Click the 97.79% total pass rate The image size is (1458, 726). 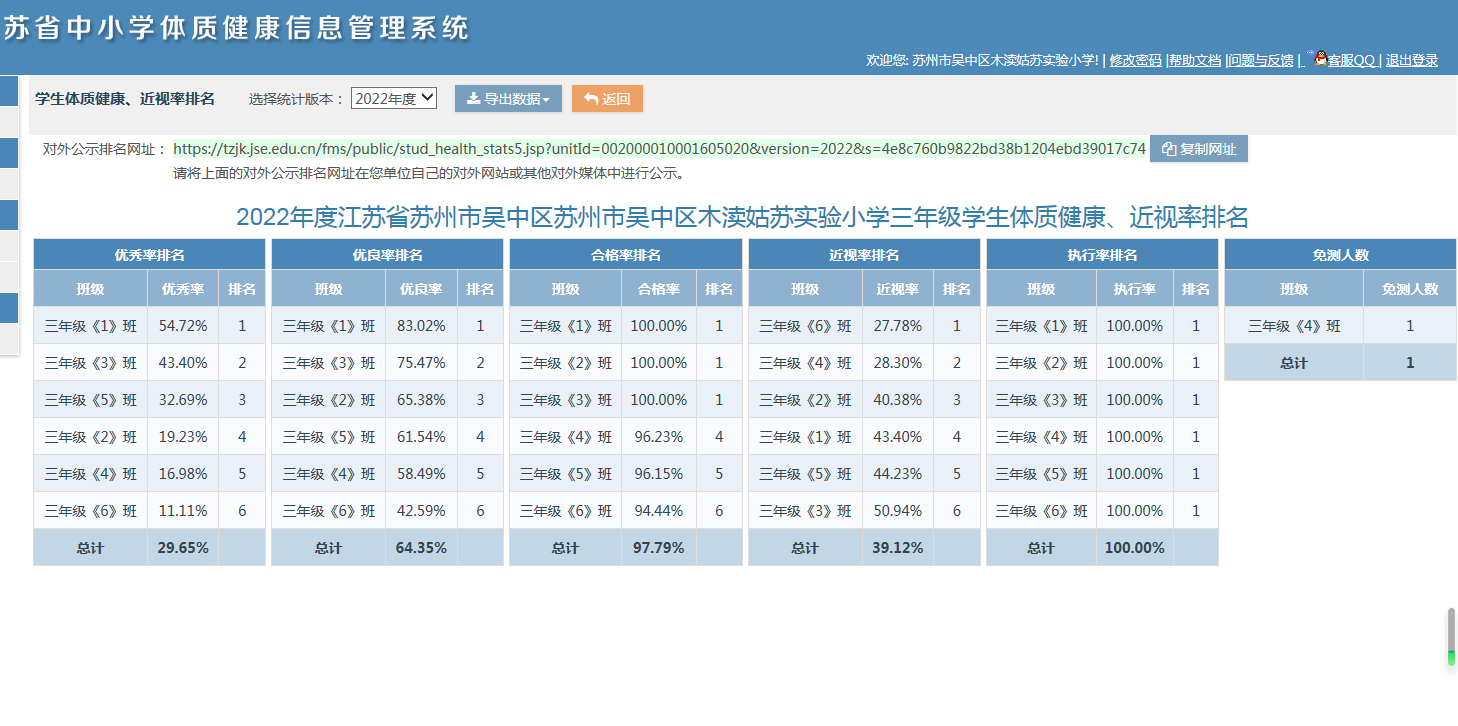(659, 548)
